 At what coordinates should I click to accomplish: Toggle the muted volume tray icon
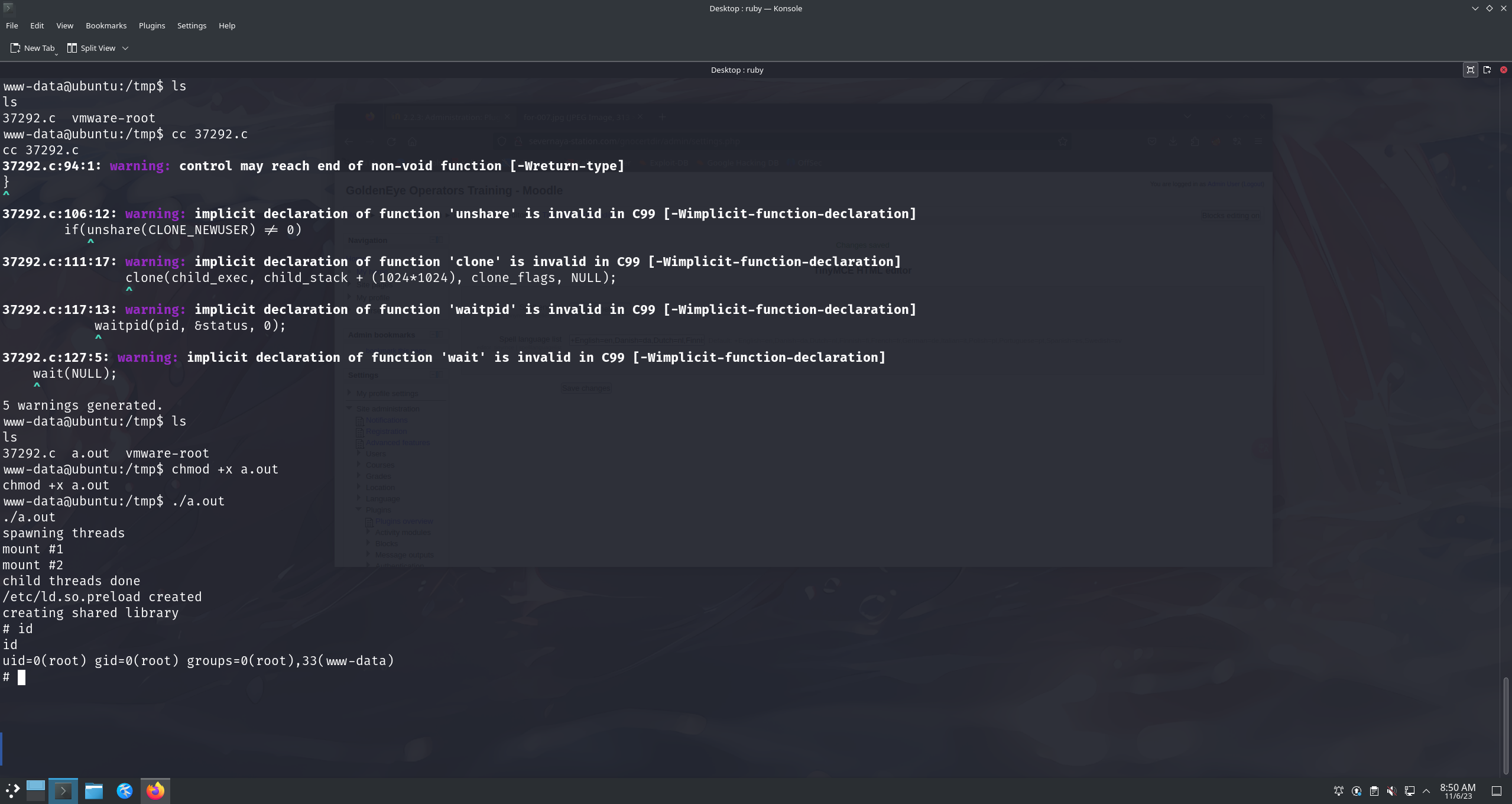pyautogui.click(x=1392, y=791)
